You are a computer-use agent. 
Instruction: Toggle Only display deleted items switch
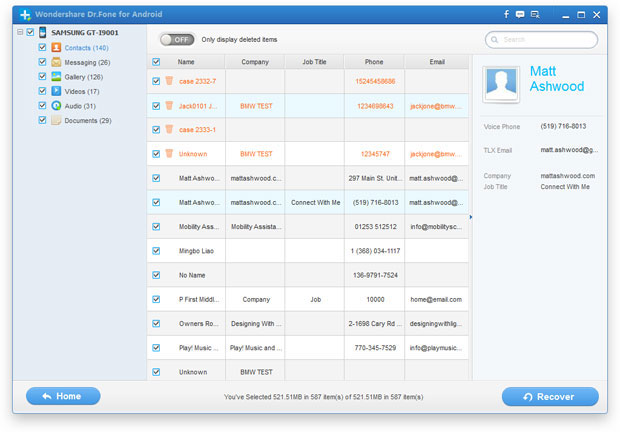coord(177,40)
